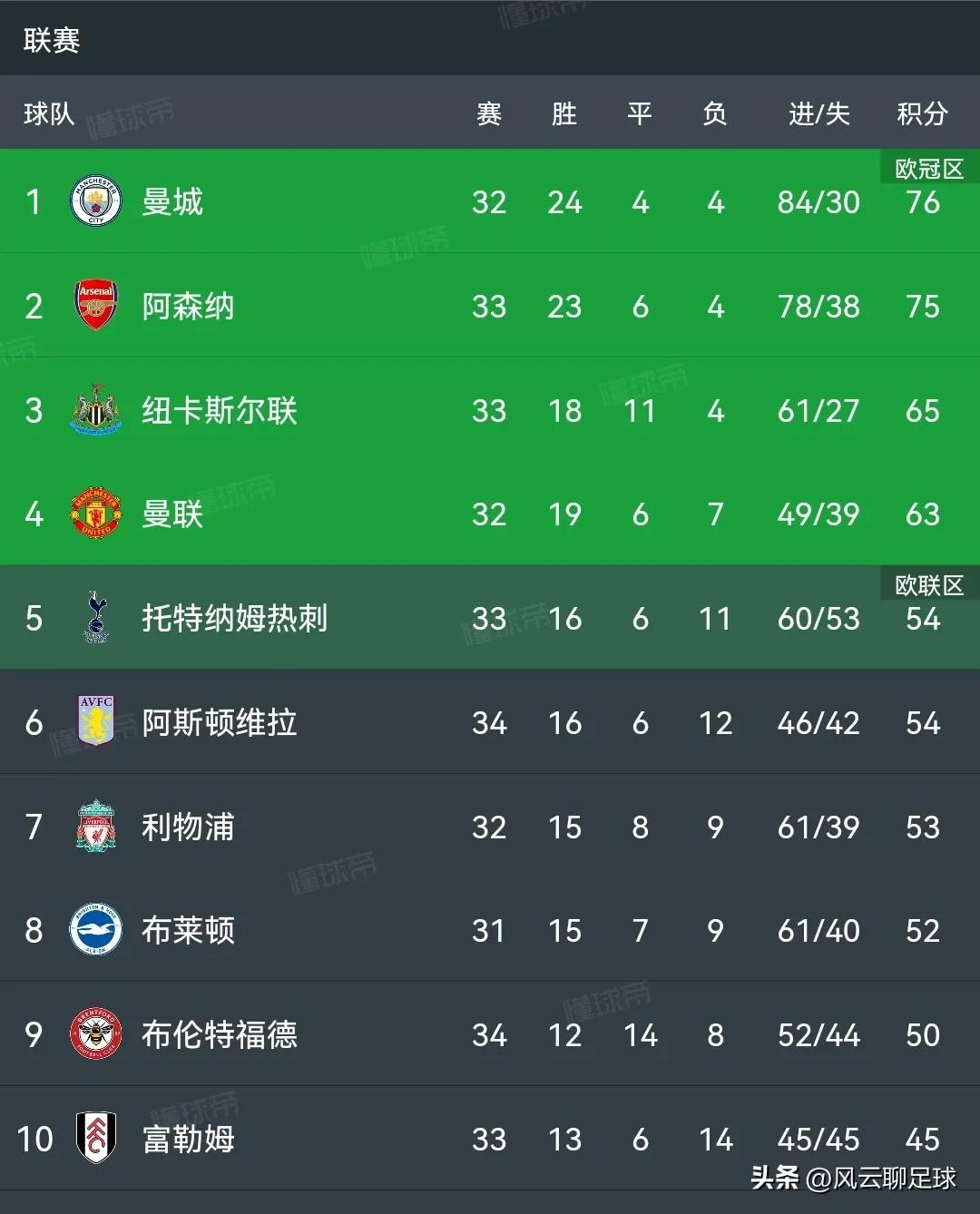Click the Liverpool club crest

click(96, 827)
